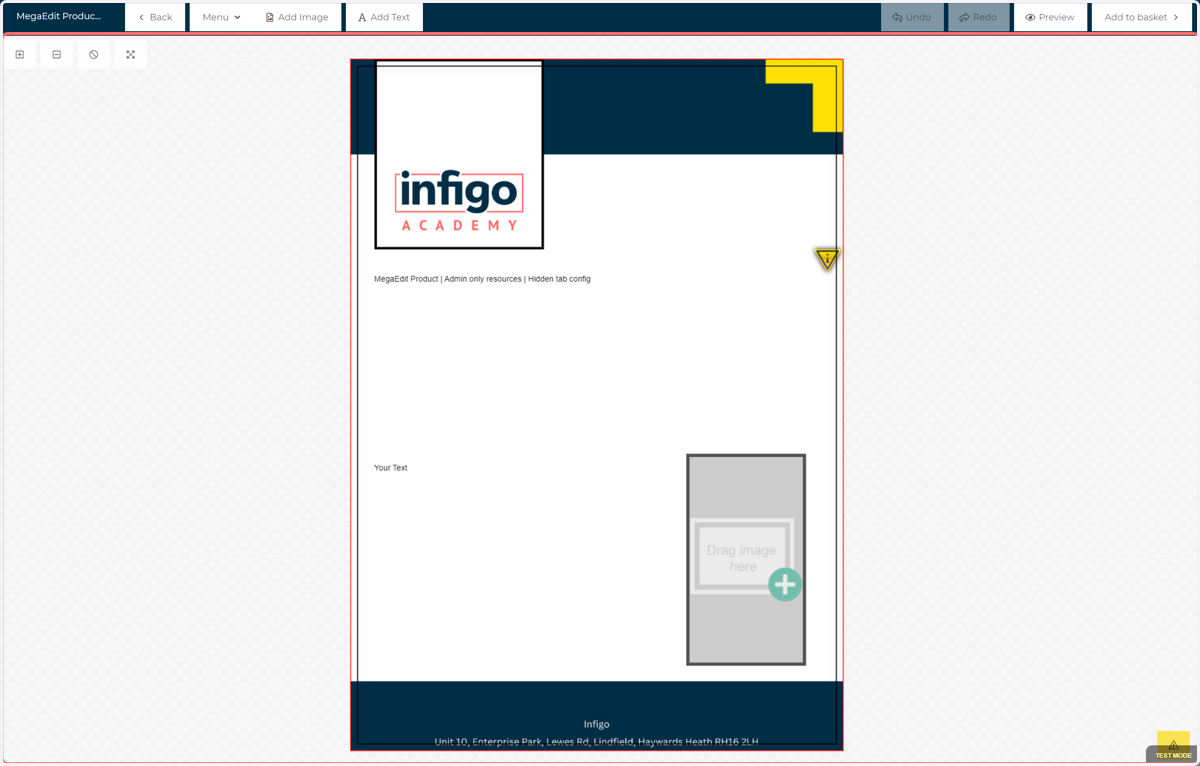The image size is (1200, 766).
Task: Open the Menu dropdown
Action: pos(221,17)
